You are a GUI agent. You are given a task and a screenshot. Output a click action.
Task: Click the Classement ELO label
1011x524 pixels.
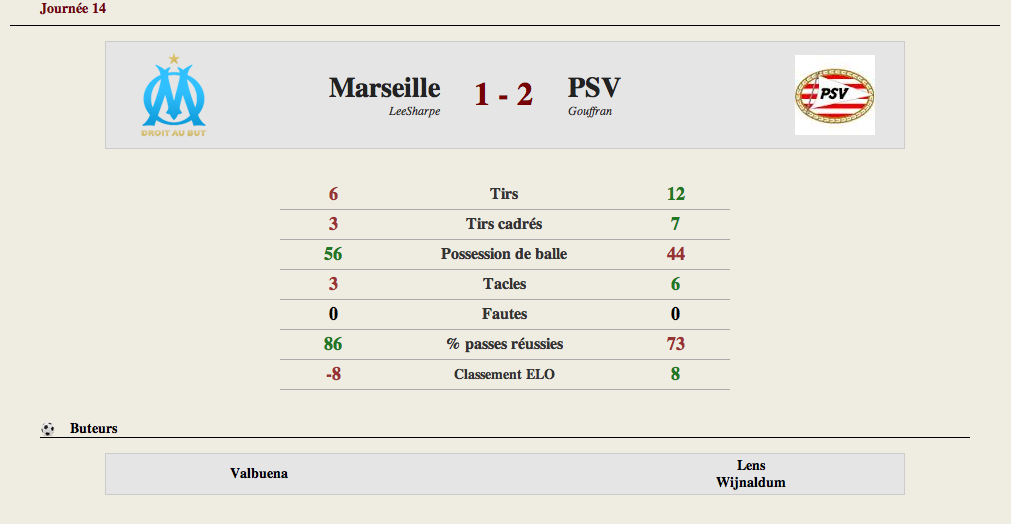coord(504,374)
